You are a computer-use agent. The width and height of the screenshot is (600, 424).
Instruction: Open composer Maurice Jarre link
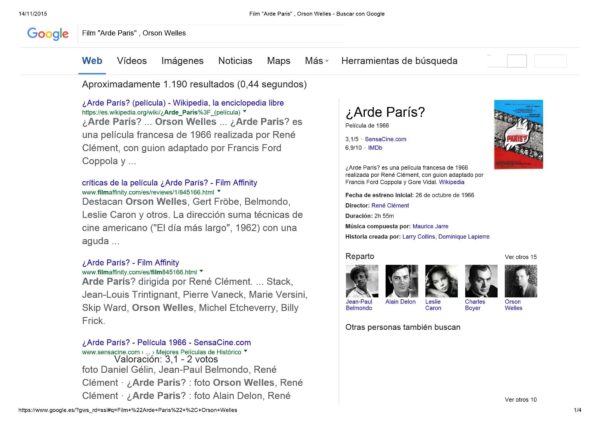tap(430, 226)
